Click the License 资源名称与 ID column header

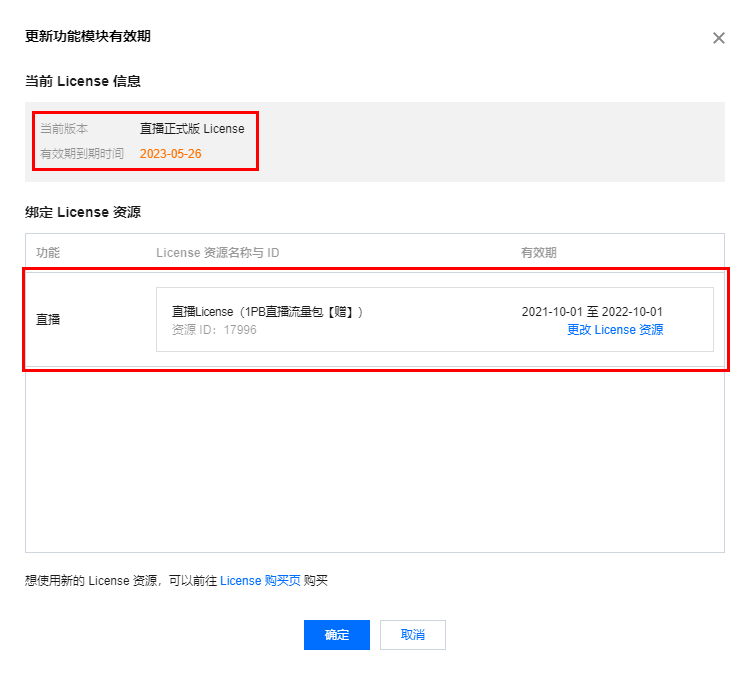pos(218,252)
